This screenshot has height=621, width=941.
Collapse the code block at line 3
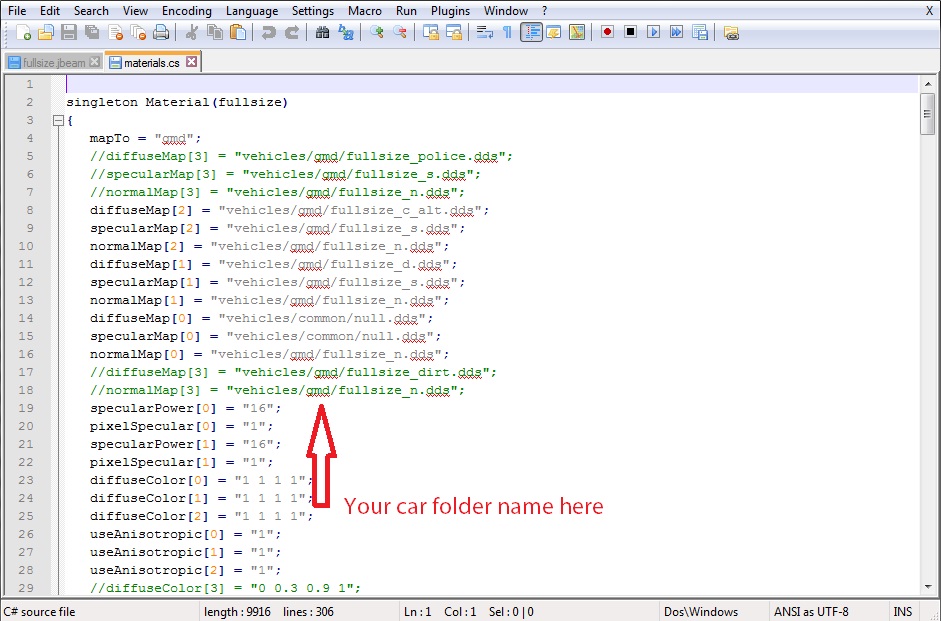pos(58,121)
